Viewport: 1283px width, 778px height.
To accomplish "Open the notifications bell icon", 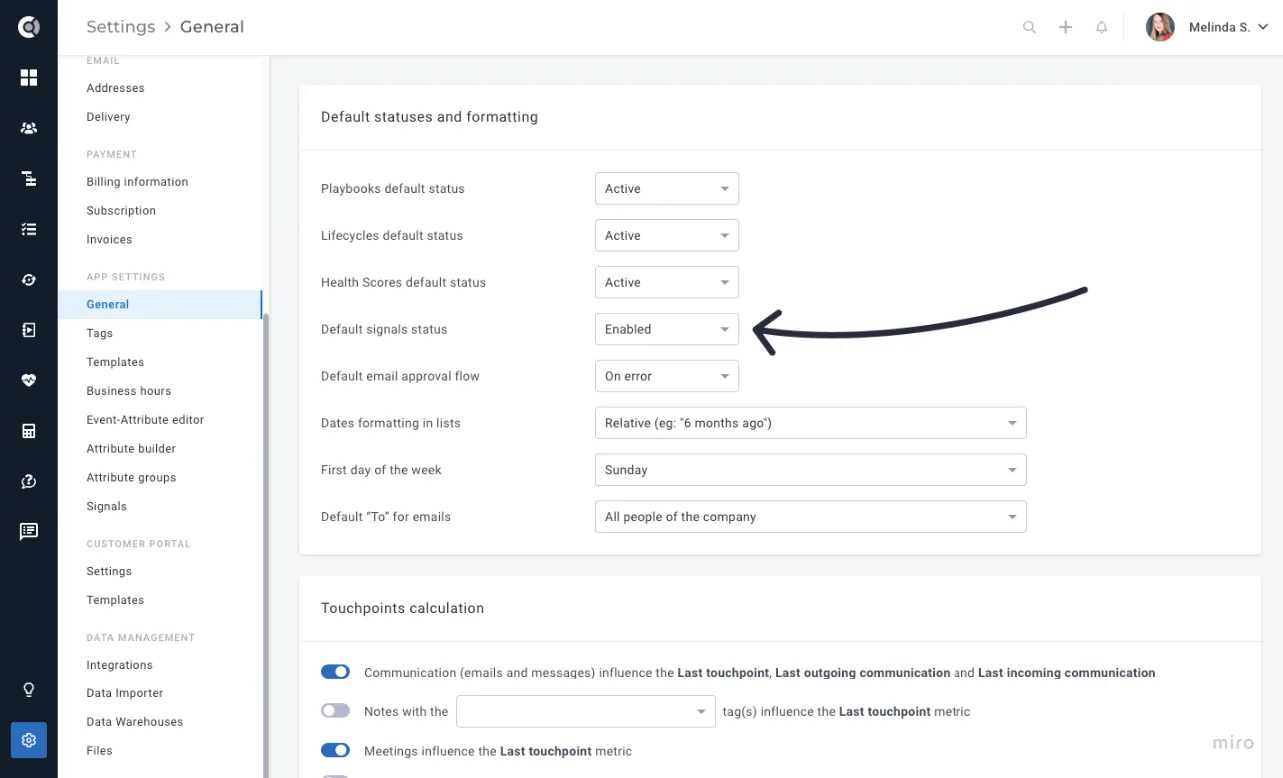I will pyautogui.click(x=1101, y=27).
